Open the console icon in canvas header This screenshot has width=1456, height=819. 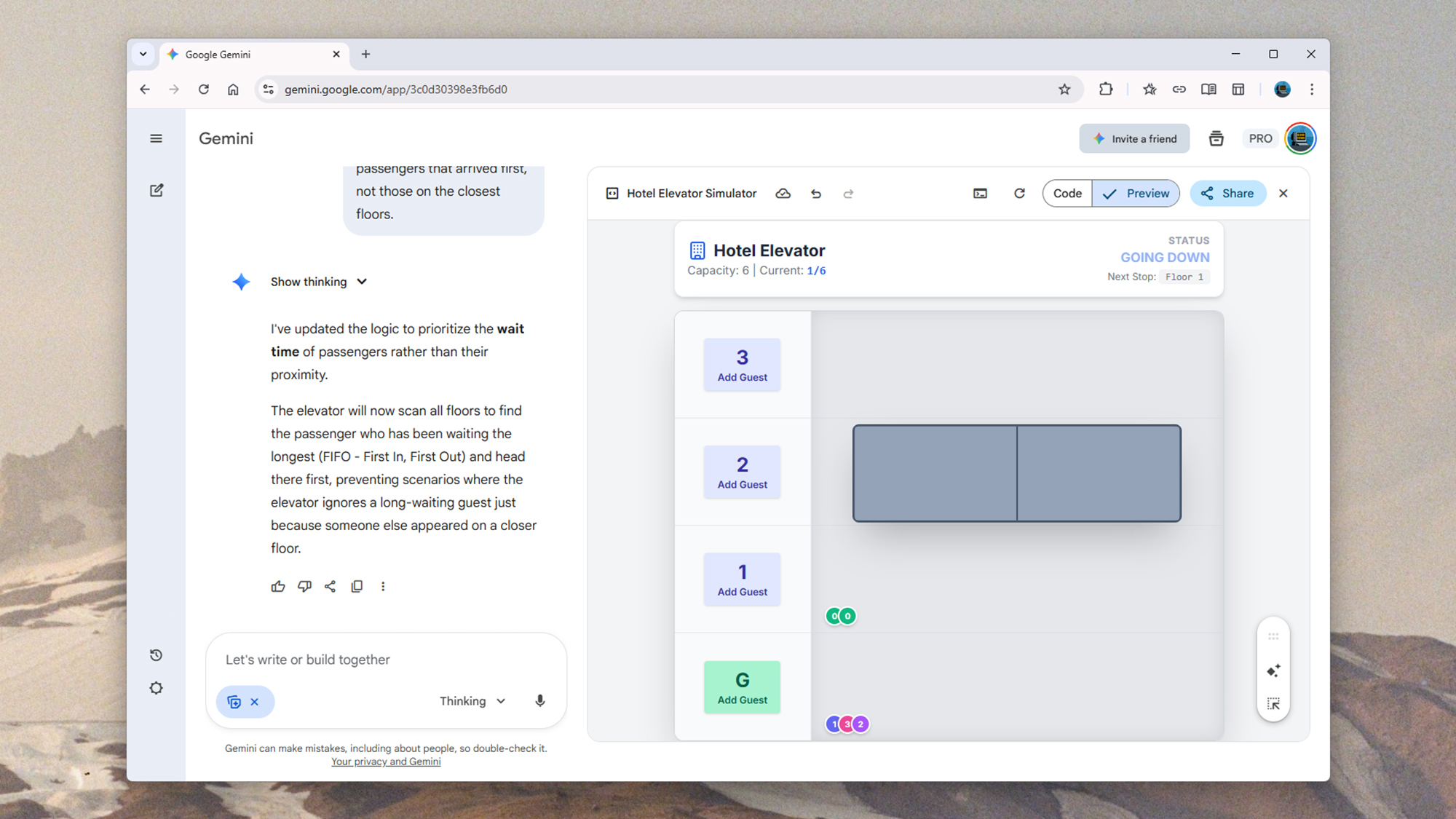tap(980, 194)
